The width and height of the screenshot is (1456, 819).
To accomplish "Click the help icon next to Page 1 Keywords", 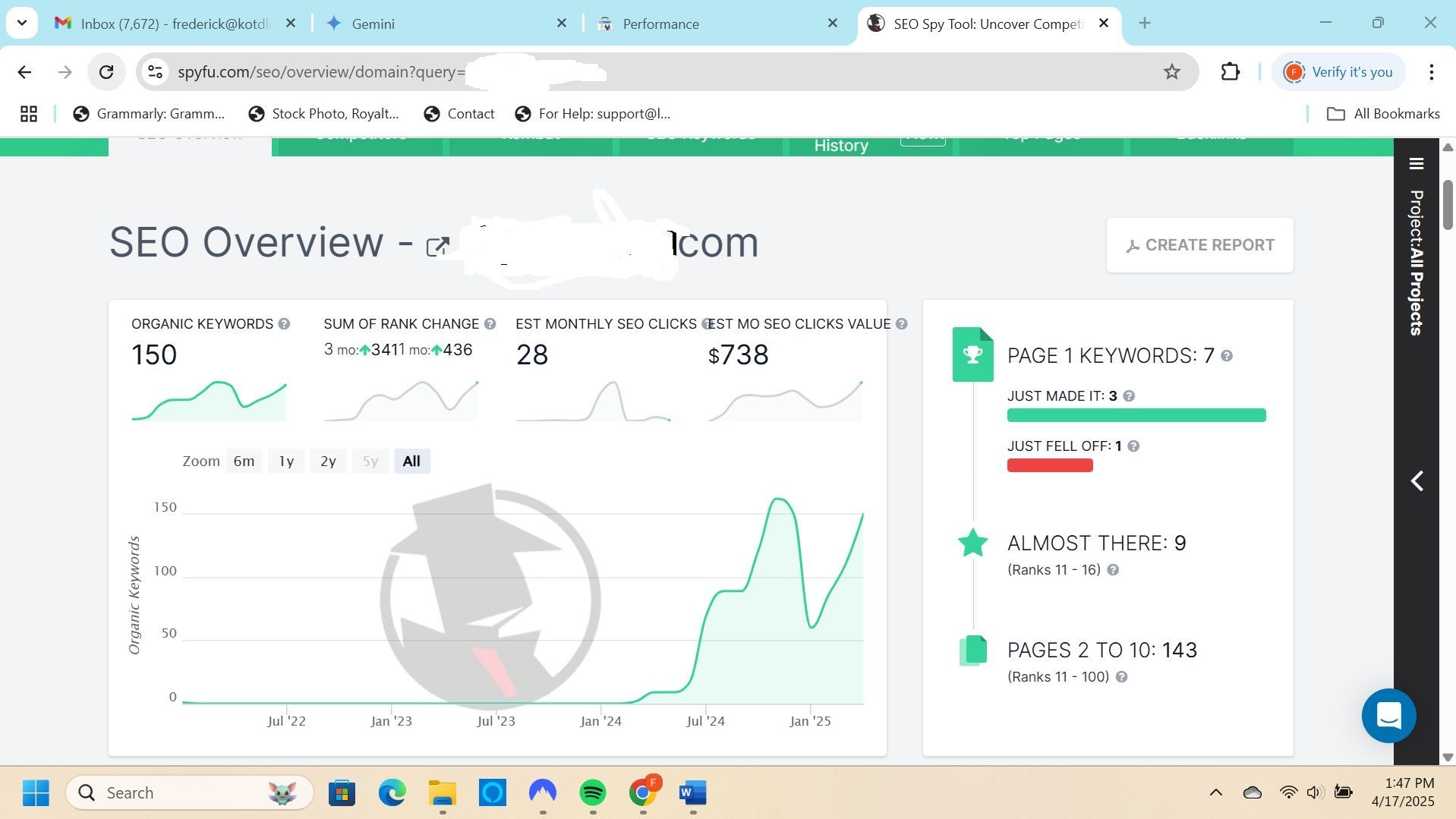I will pyautogui.click(x=1227, y=356).
